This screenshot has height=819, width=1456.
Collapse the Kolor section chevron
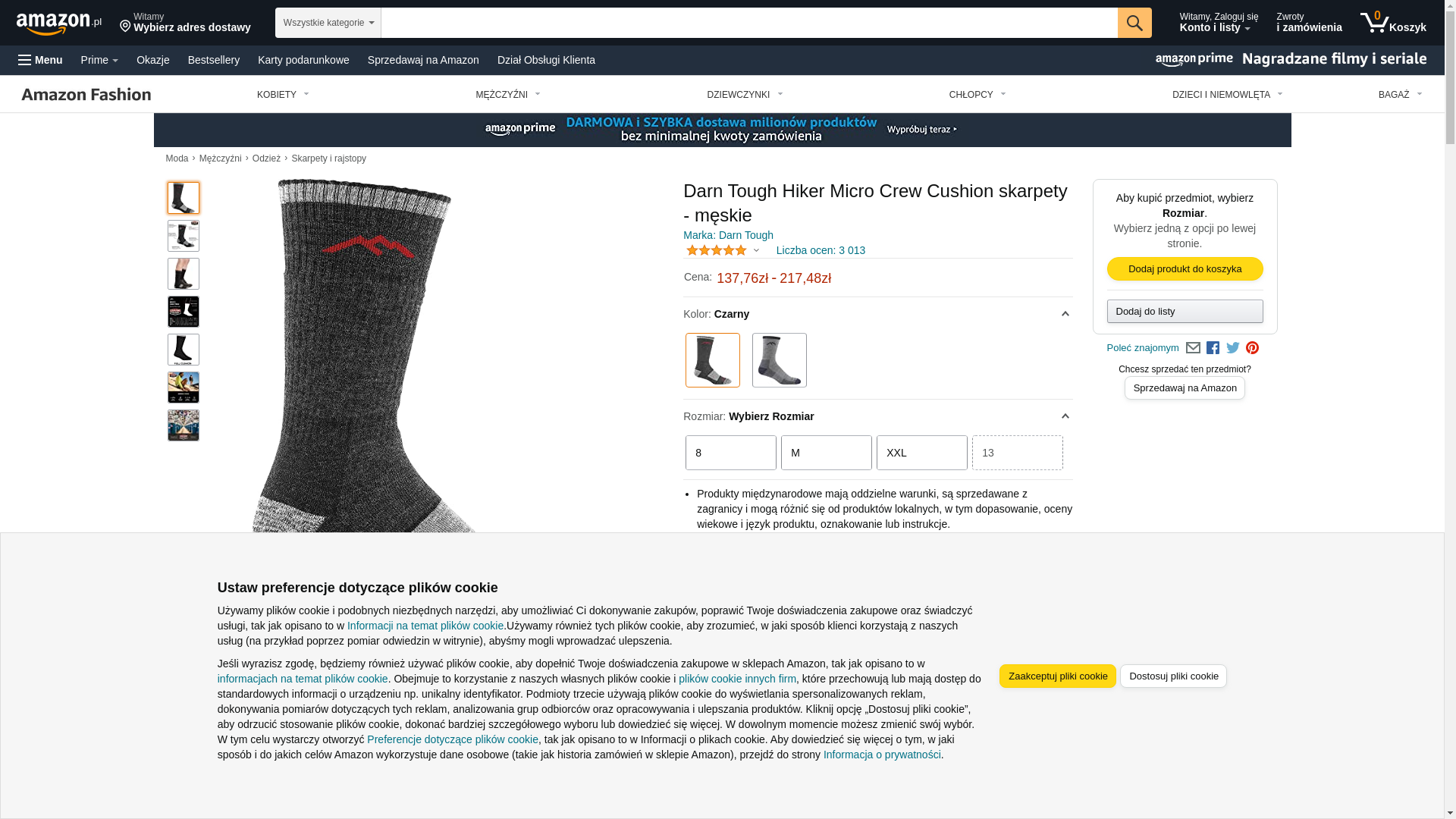pyautogui.click(x=1065, y=314)
